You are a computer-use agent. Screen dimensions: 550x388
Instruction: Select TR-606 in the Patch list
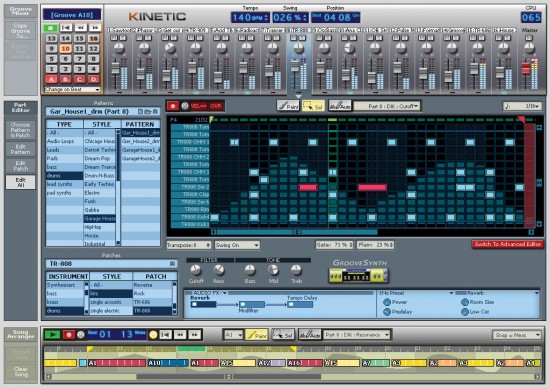[152, 302]
